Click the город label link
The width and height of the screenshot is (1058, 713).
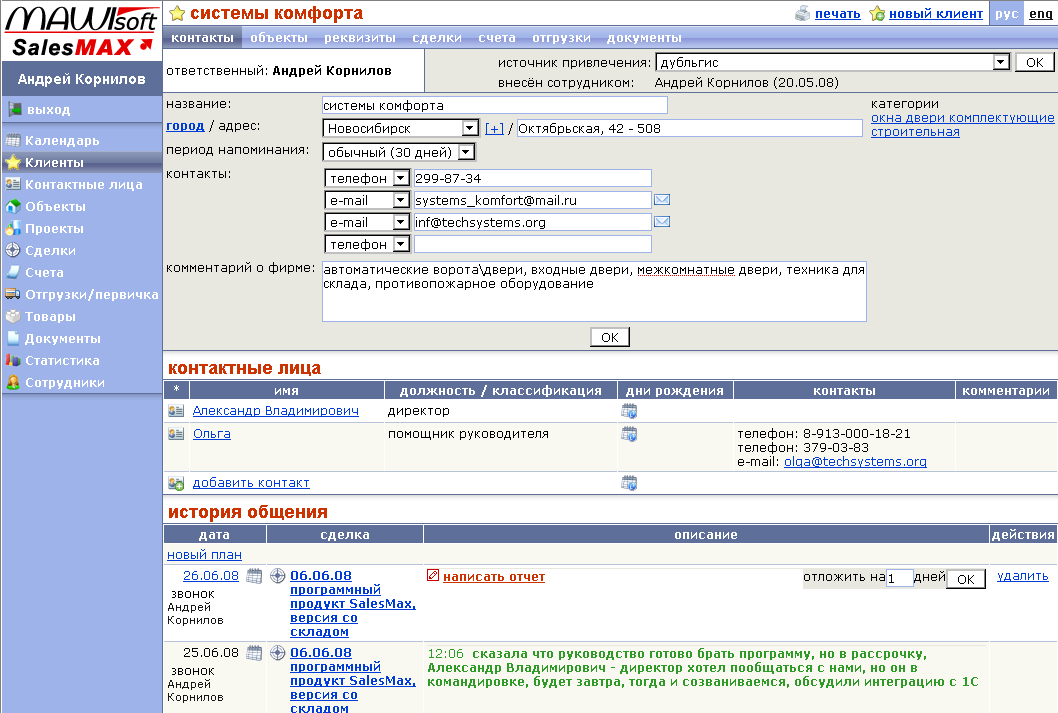[185, 125]
